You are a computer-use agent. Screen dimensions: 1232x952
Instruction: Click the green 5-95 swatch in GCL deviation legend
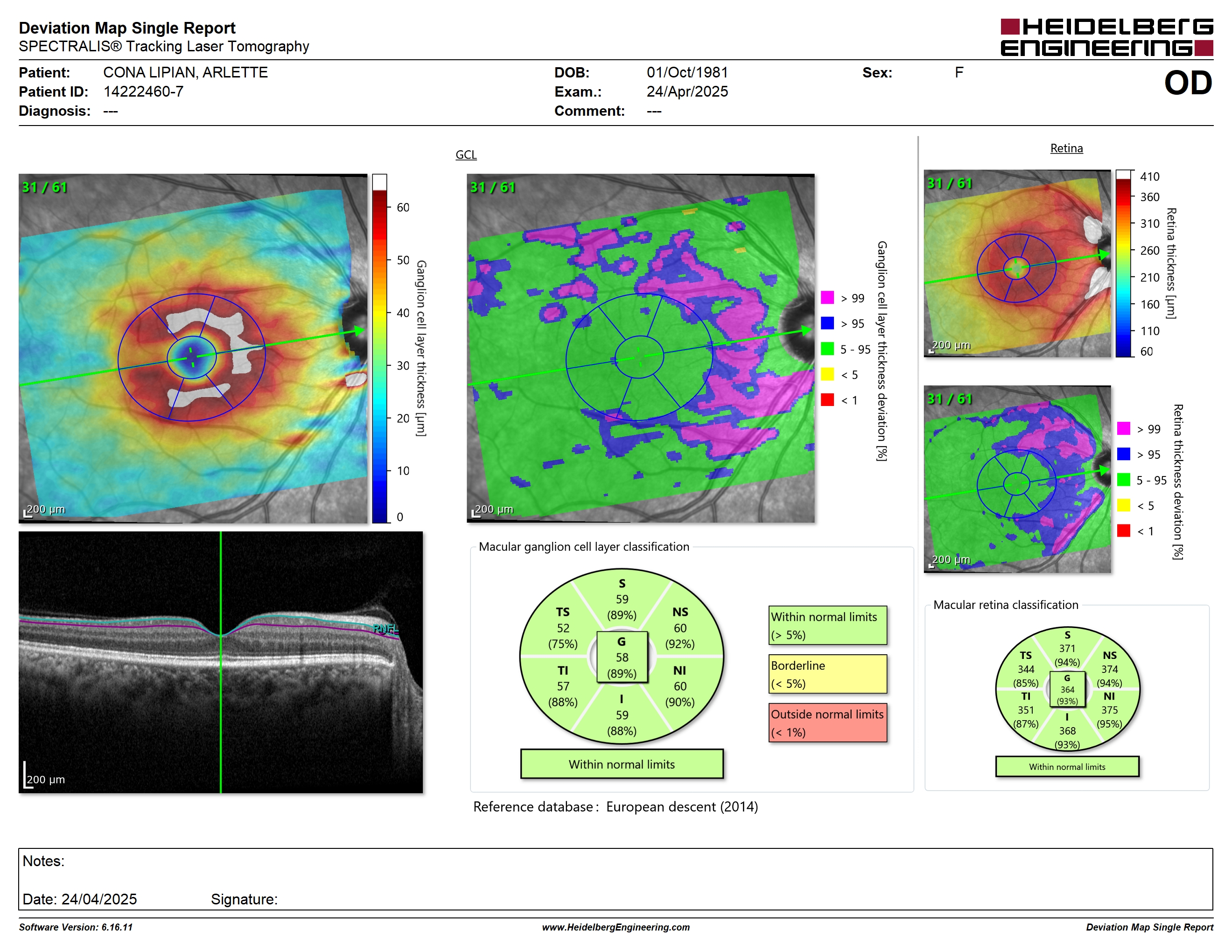827,349
